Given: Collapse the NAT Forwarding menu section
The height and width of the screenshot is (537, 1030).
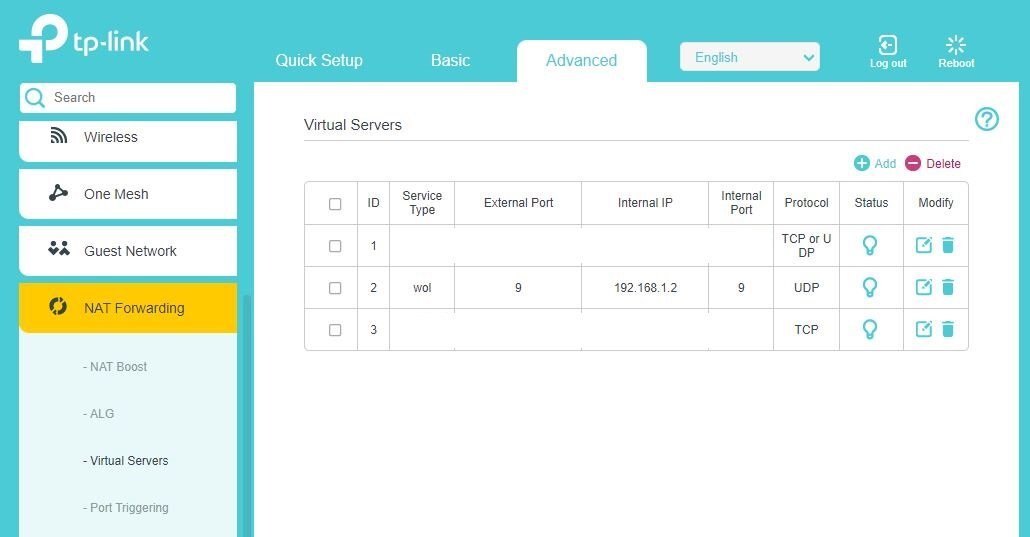Looking at the screenshot, I should point(127,308).
